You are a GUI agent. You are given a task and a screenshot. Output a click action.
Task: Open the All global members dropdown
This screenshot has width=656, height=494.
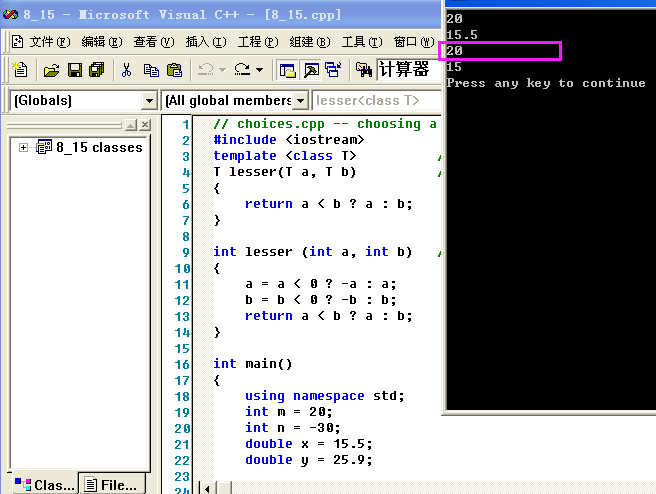(300, 101)
